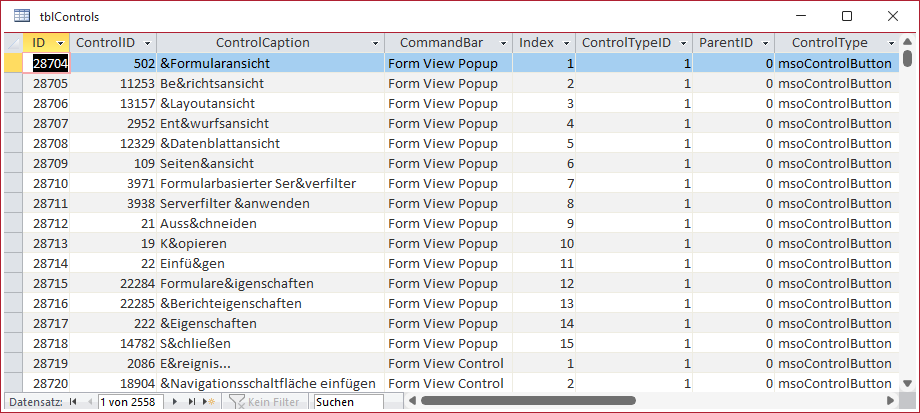Click the ControlID cell 14782
Viewport: 920px width, 413px height.
(x=113, y=344)
